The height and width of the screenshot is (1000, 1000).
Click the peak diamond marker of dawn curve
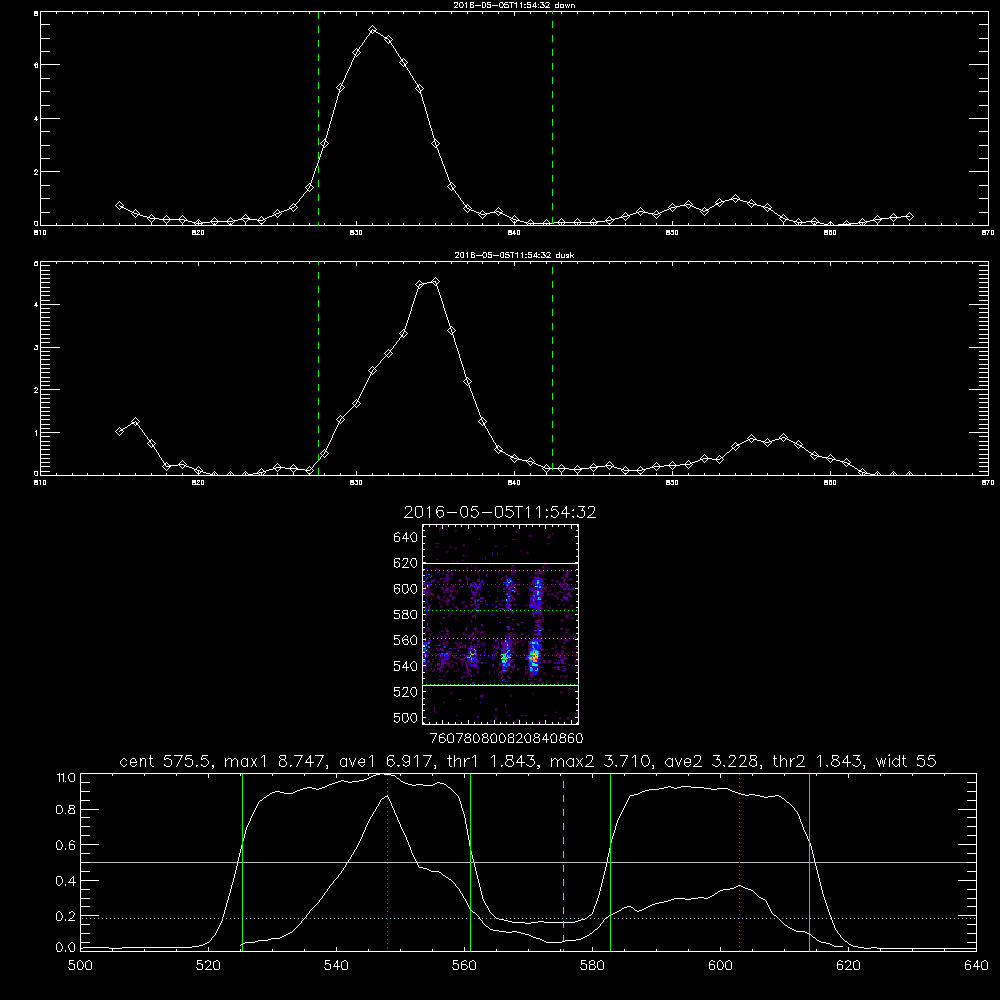pyautogui.click(x=372, y=30)
